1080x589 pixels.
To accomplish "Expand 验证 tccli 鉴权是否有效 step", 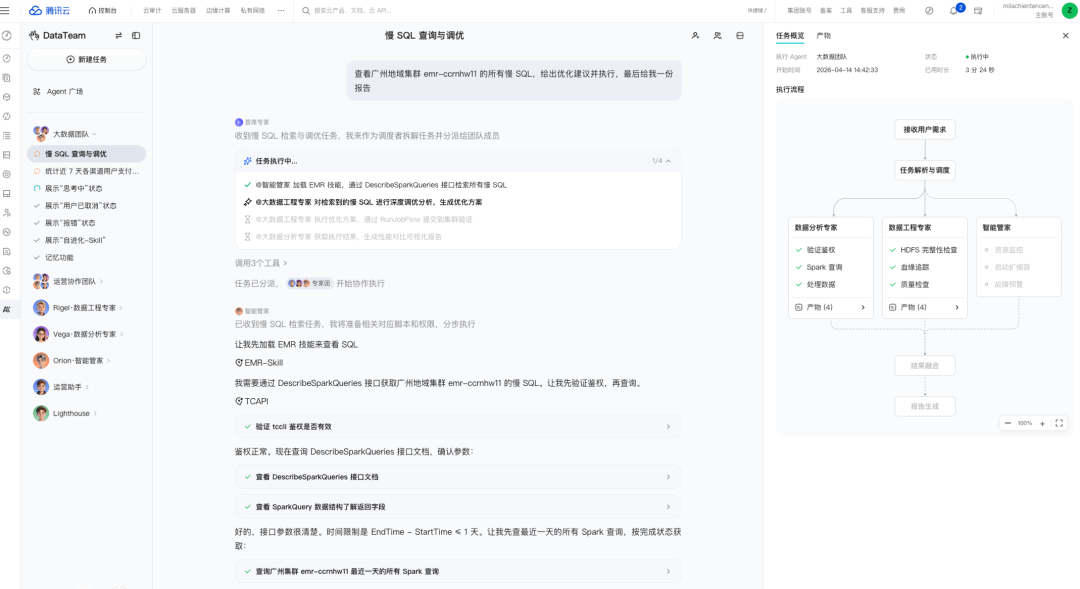I will point(458,426).
